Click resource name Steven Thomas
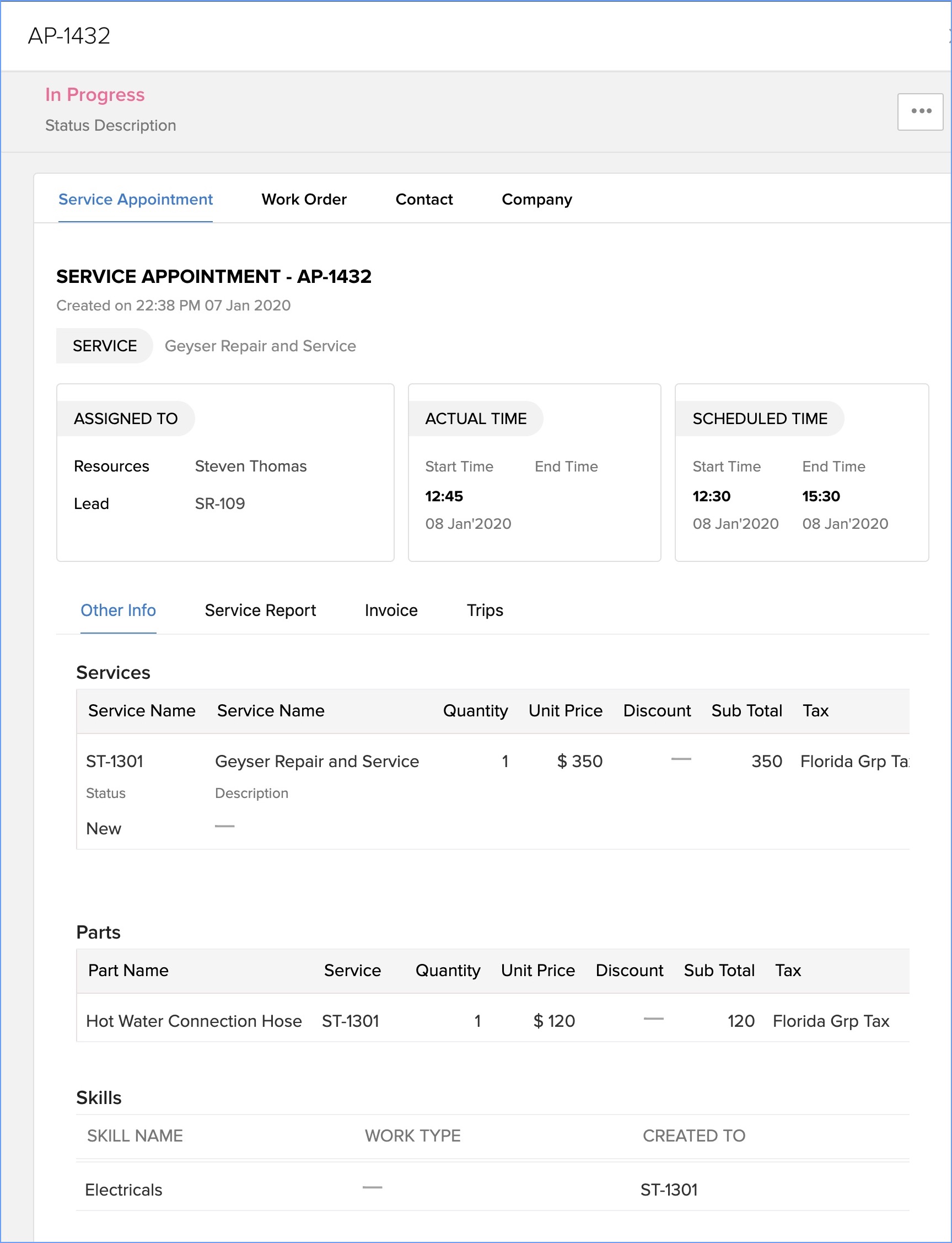This screenshot has width=952, height=1243. (x=250, y=466)
